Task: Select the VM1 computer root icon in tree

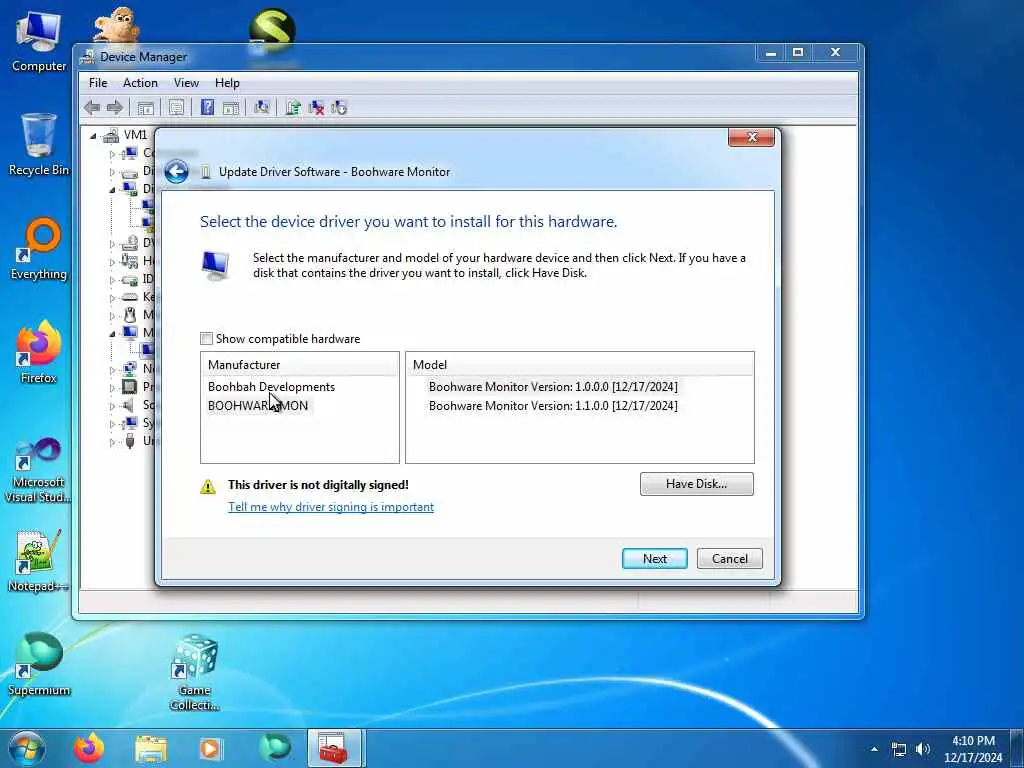Action: [111, 135]
